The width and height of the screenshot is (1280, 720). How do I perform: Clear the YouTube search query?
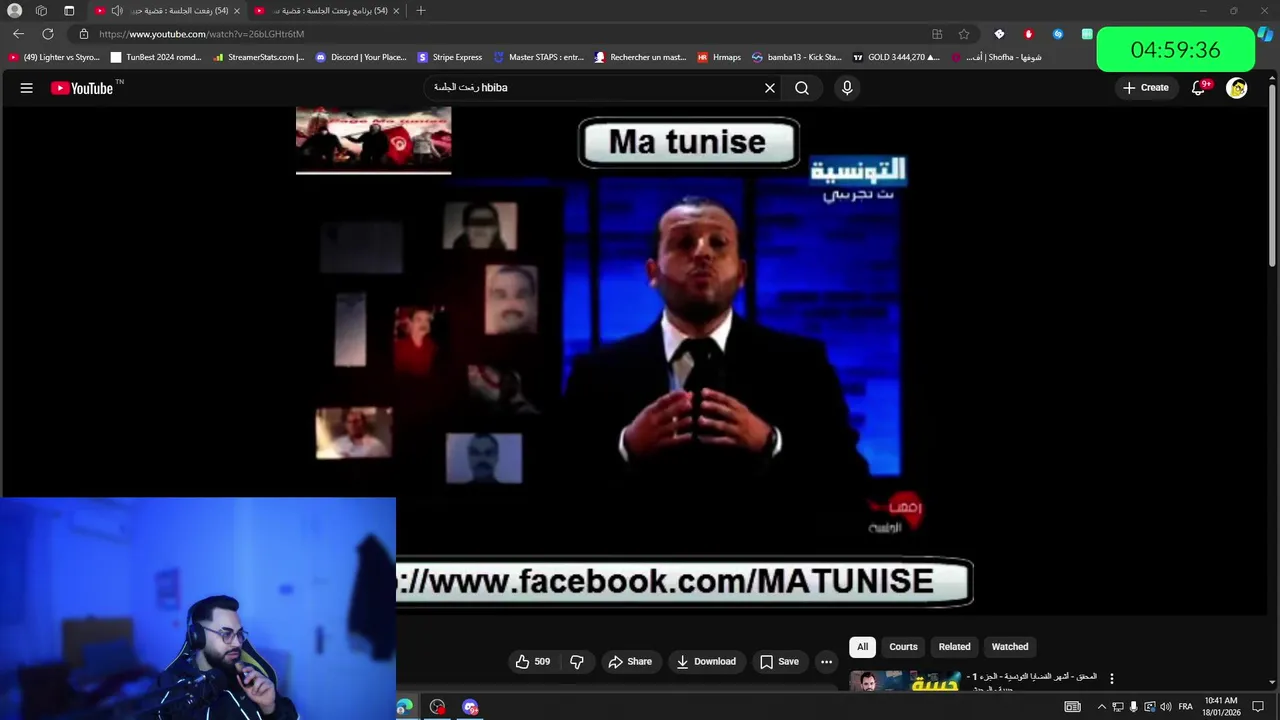click(770, 88)
